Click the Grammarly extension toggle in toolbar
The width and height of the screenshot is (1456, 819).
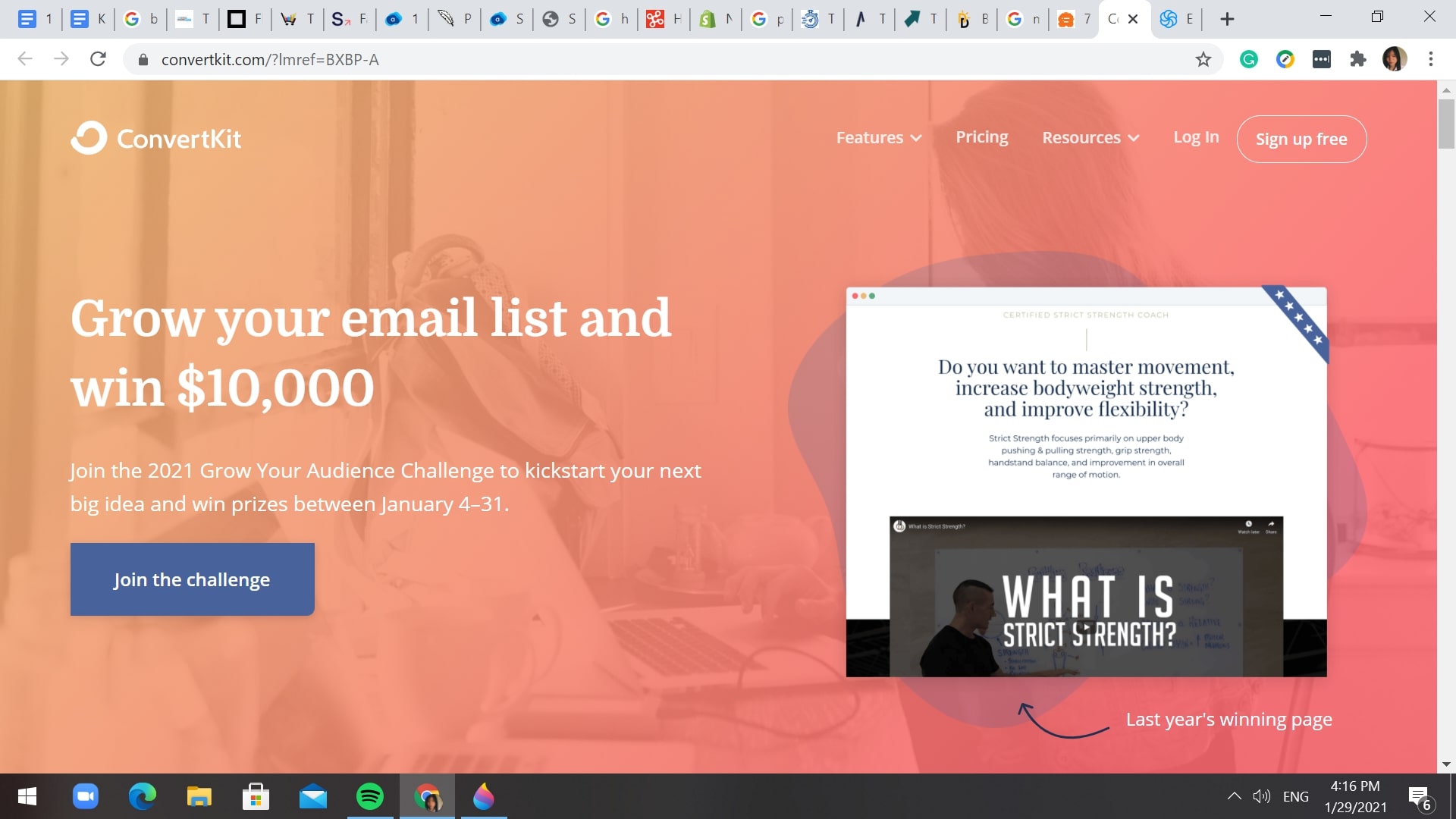[1250, 59]
